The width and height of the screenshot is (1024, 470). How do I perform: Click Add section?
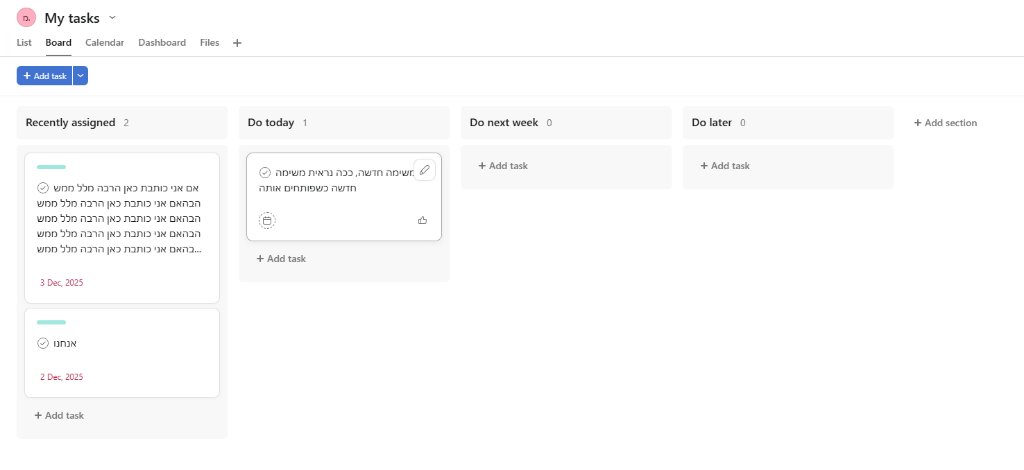tap(946, 123)
